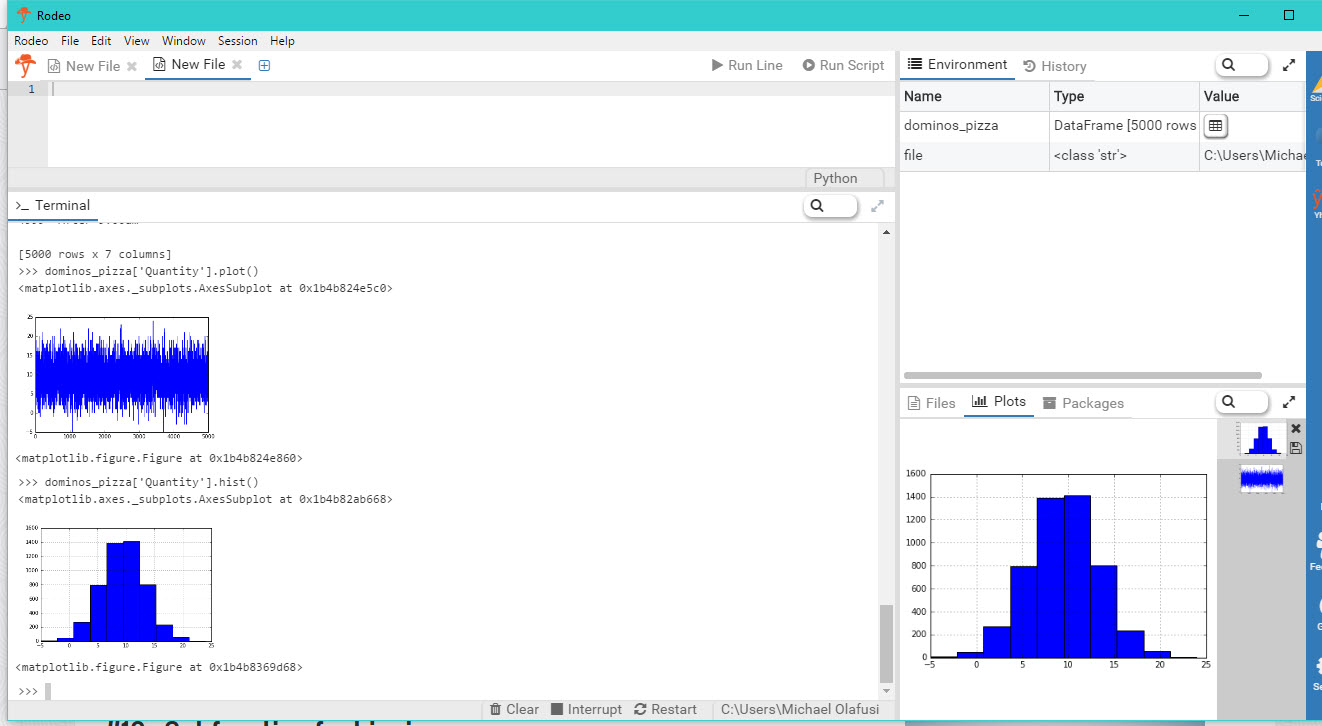
Task: Clear the terminal output
Action: coord(513,709)
